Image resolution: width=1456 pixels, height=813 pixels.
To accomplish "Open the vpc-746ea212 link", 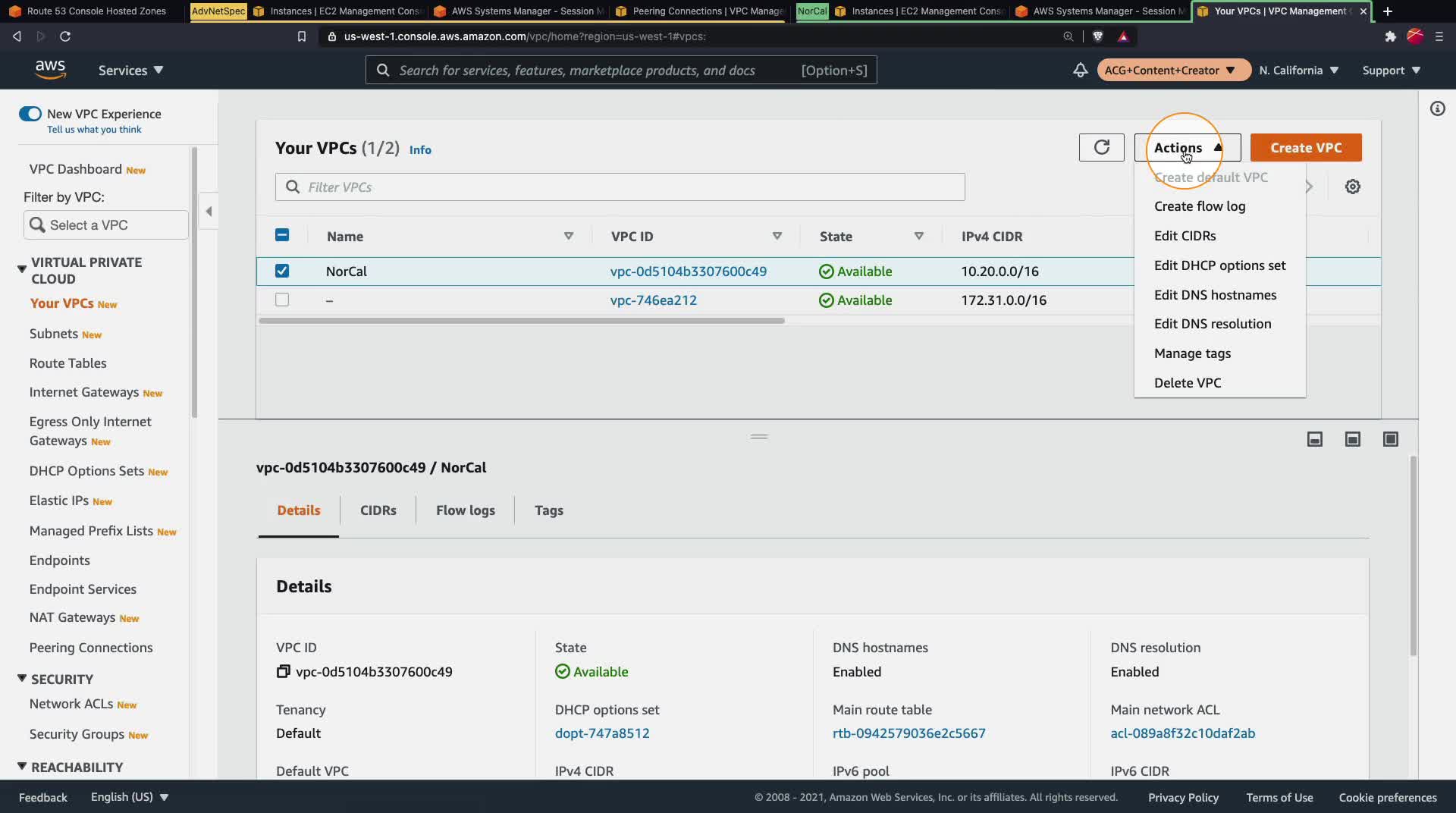I will (x=653, y=300).
